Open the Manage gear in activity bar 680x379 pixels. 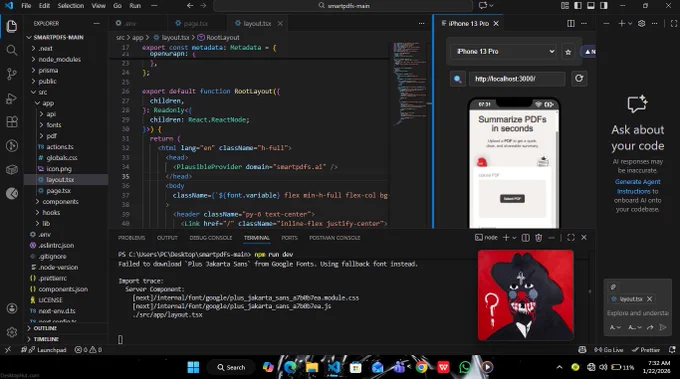pos(12,332)
